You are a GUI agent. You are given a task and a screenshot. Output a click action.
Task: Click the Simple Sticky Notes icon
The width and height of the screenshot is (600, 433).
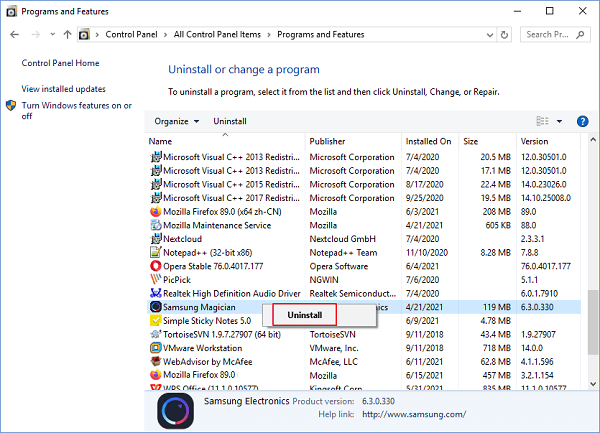click(x=156, y=320)
